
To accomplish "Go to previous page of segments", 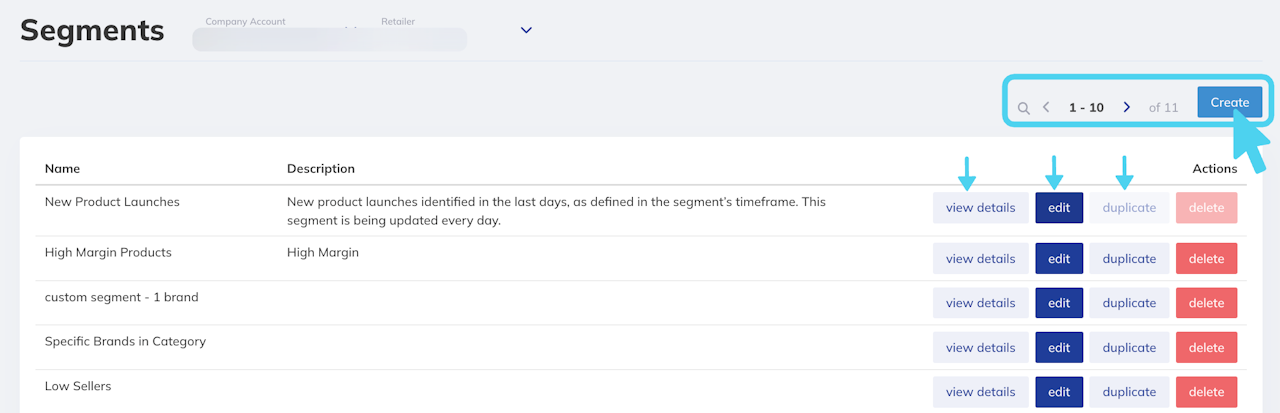I will tap(1046, 107).
